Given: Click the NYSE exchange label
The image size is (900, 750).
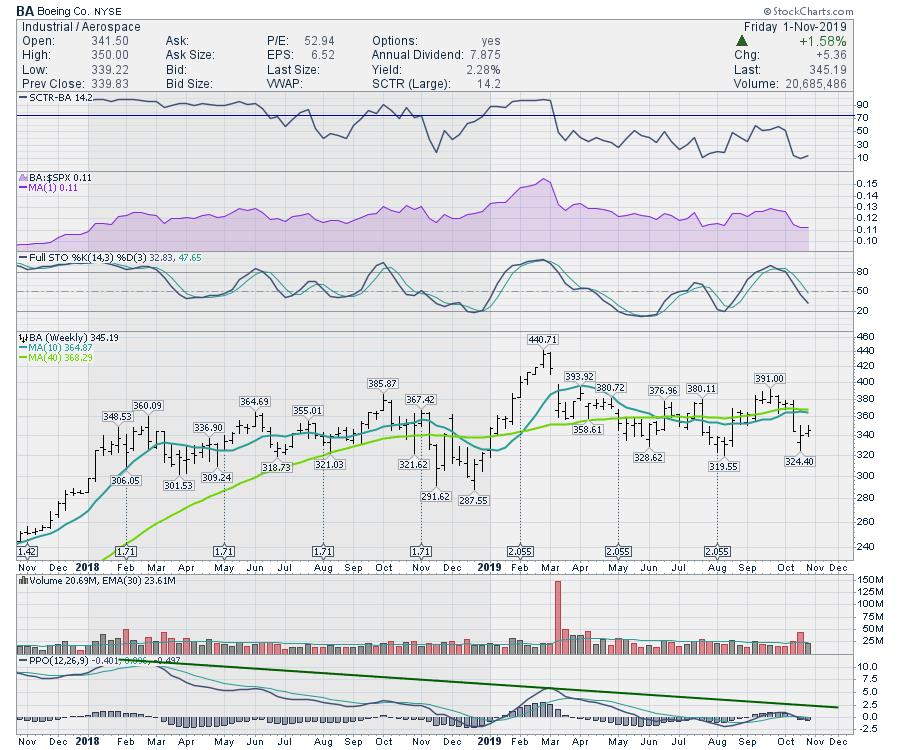Looking at the screenshot, I should click(108, 11).
